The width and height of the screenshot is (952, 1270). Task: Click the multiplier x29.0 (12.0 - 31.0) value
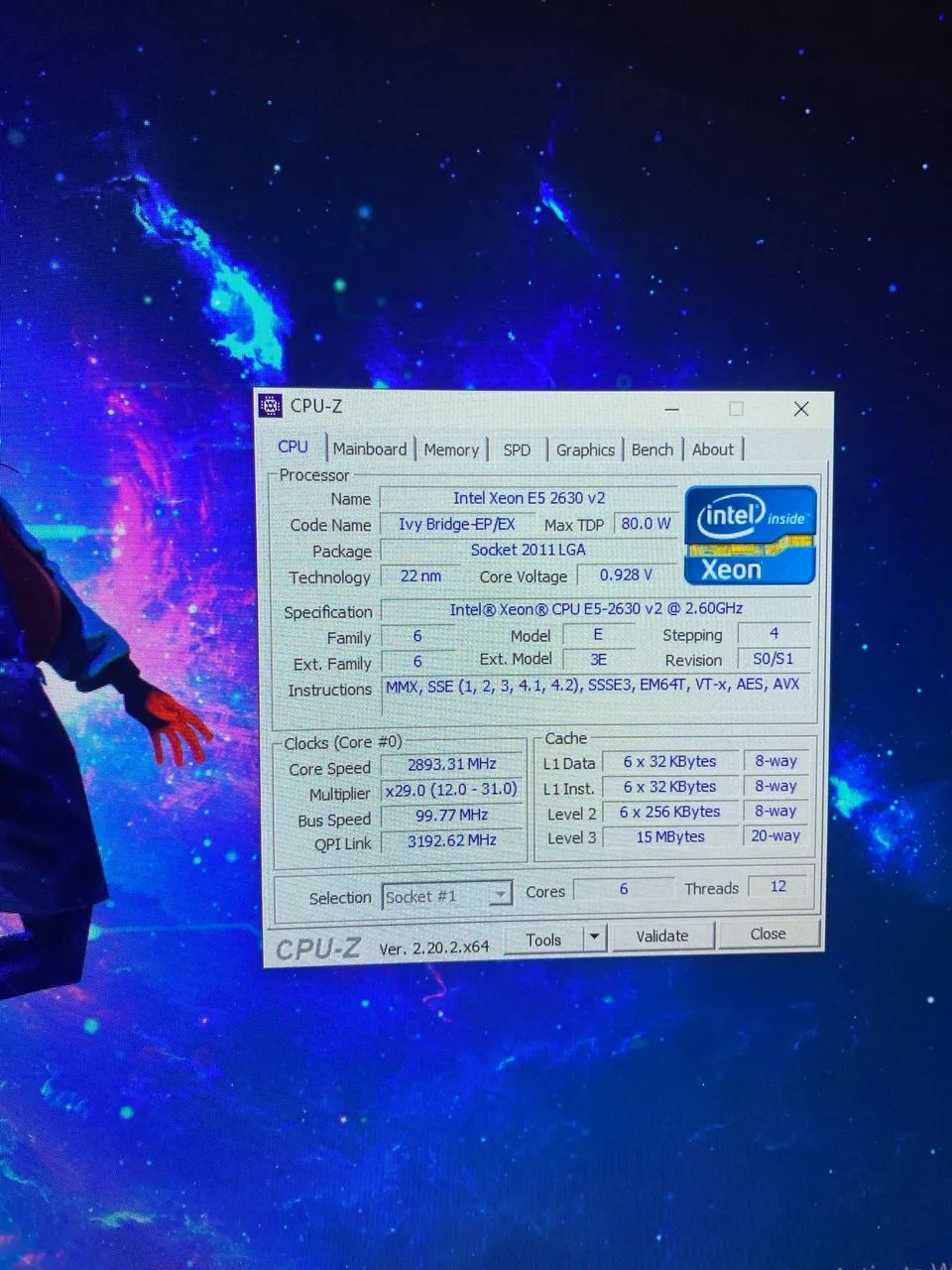(x=452, y=790)
